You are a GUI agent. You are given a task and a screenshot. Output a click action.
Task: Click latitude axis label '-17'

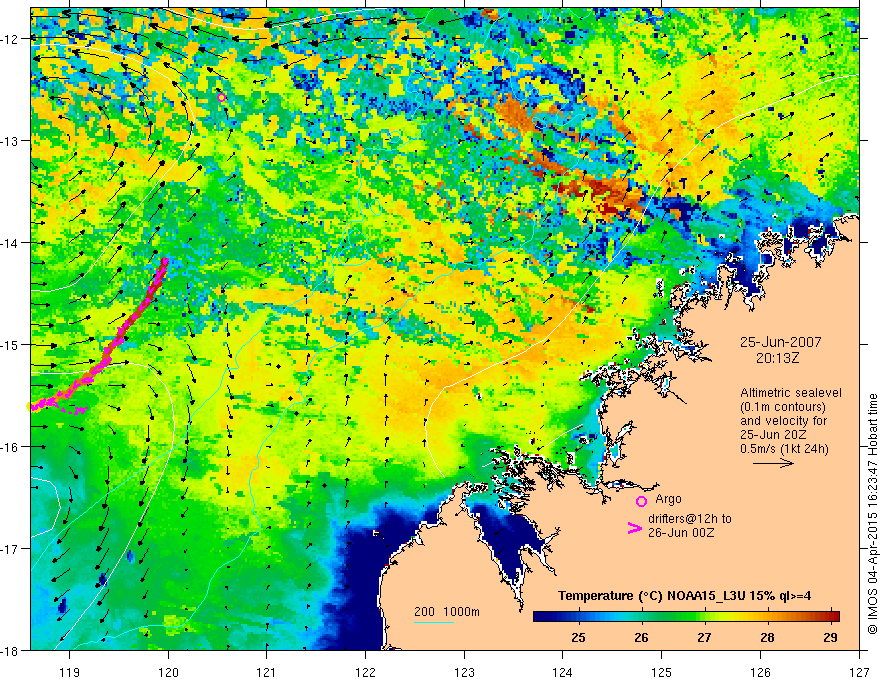tap(12, 548)
